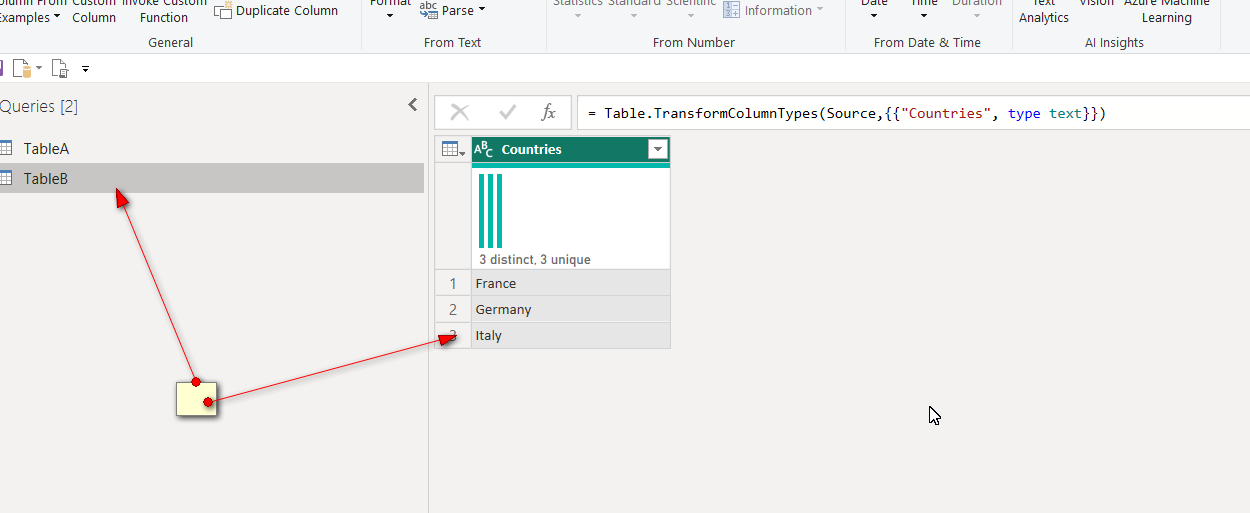Select the France cell

pyautogui.click(x=571, y=283)
